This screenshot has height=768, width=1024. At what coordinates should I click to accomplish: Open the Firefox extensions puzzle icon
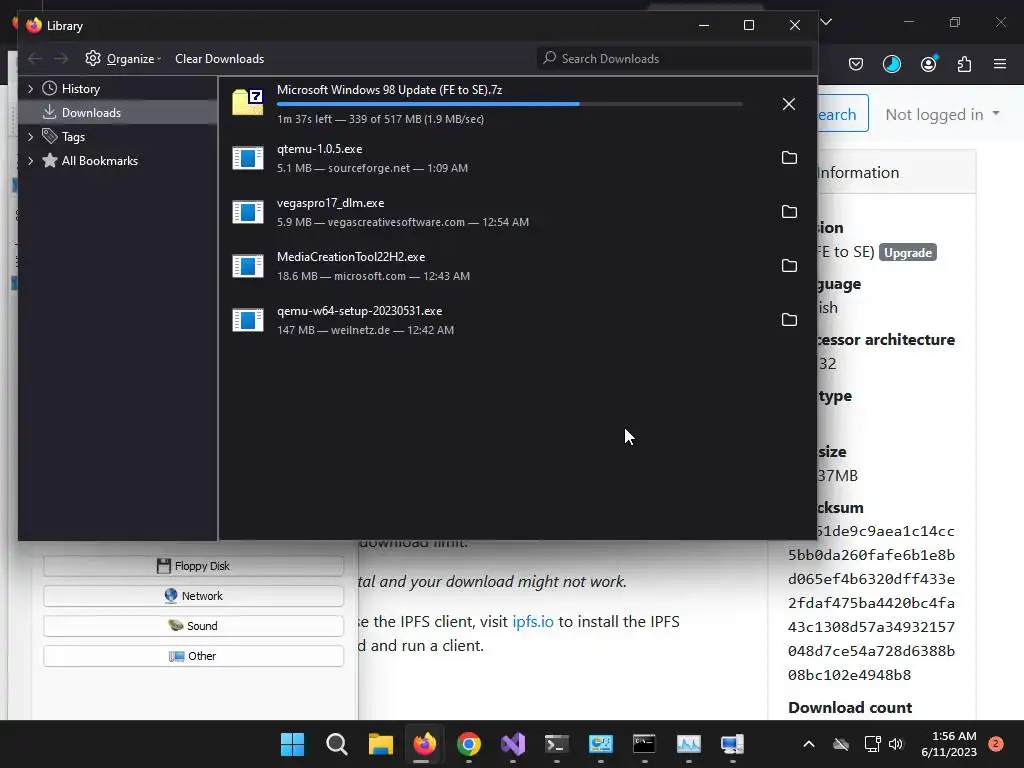[x=964, y=64]
